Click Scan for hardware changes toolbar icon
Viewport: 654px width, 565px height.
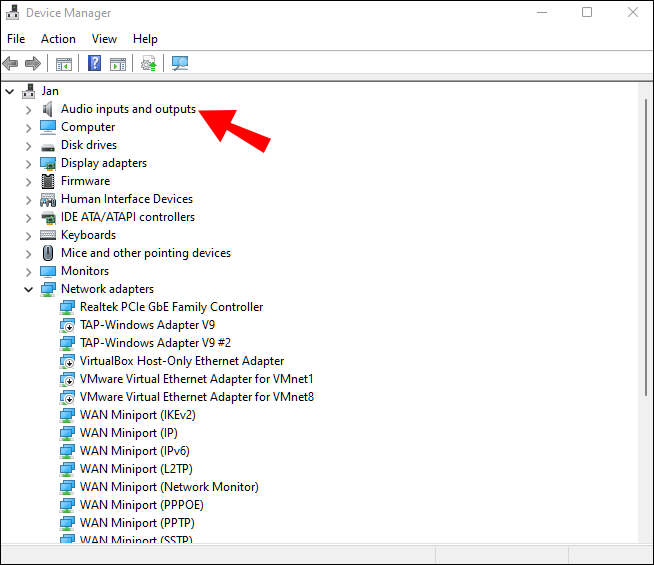180,64
